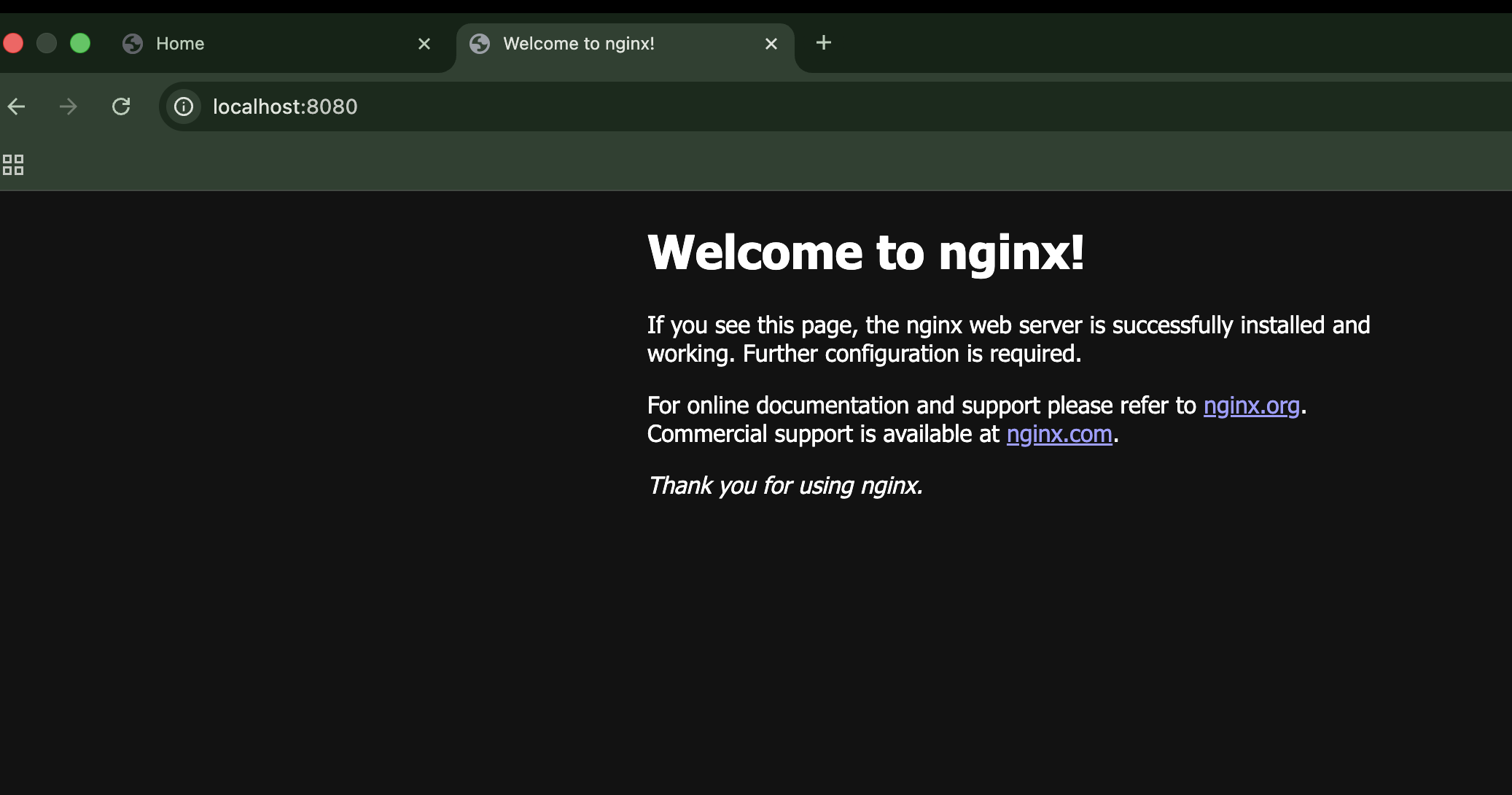
Task: Select the Welcome to nginx! tab
Action: tap(620, 44)
